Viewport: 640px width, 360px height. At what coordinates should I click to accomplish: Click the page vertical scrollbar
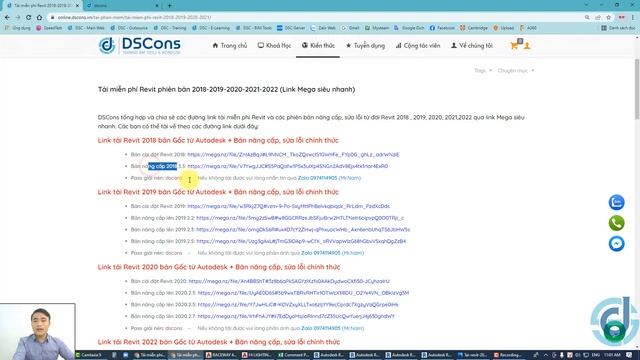pos(637,89)
